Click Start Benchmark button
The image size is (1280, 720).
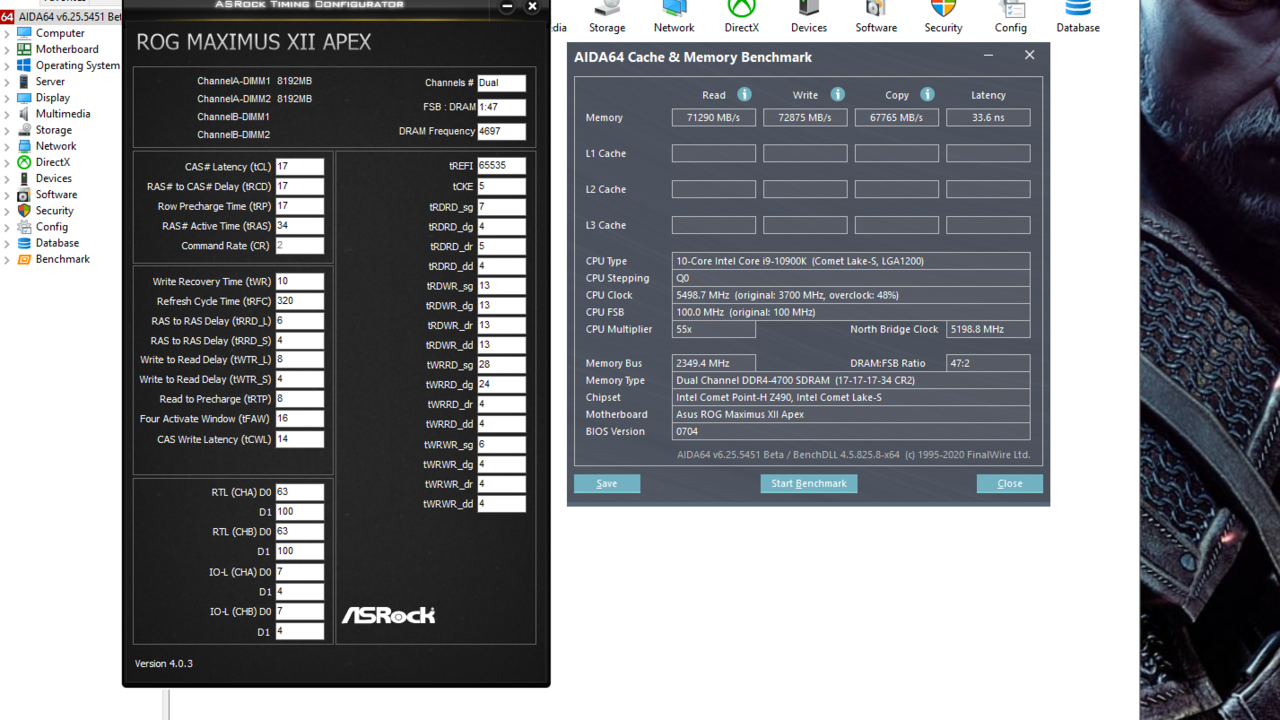pos(809,483)
